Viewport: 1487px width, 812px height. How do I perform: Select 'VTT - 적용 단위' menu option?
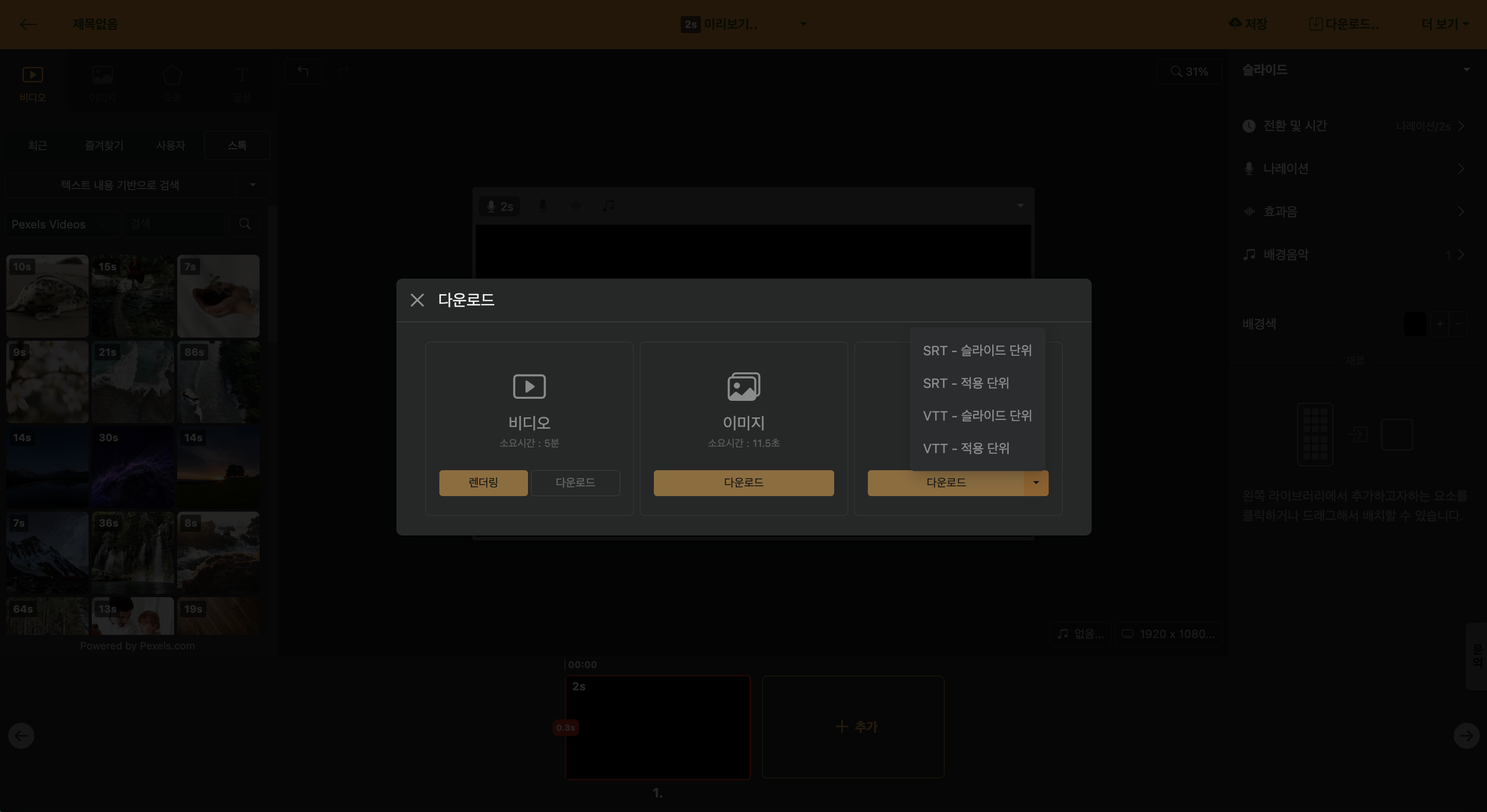966,448
